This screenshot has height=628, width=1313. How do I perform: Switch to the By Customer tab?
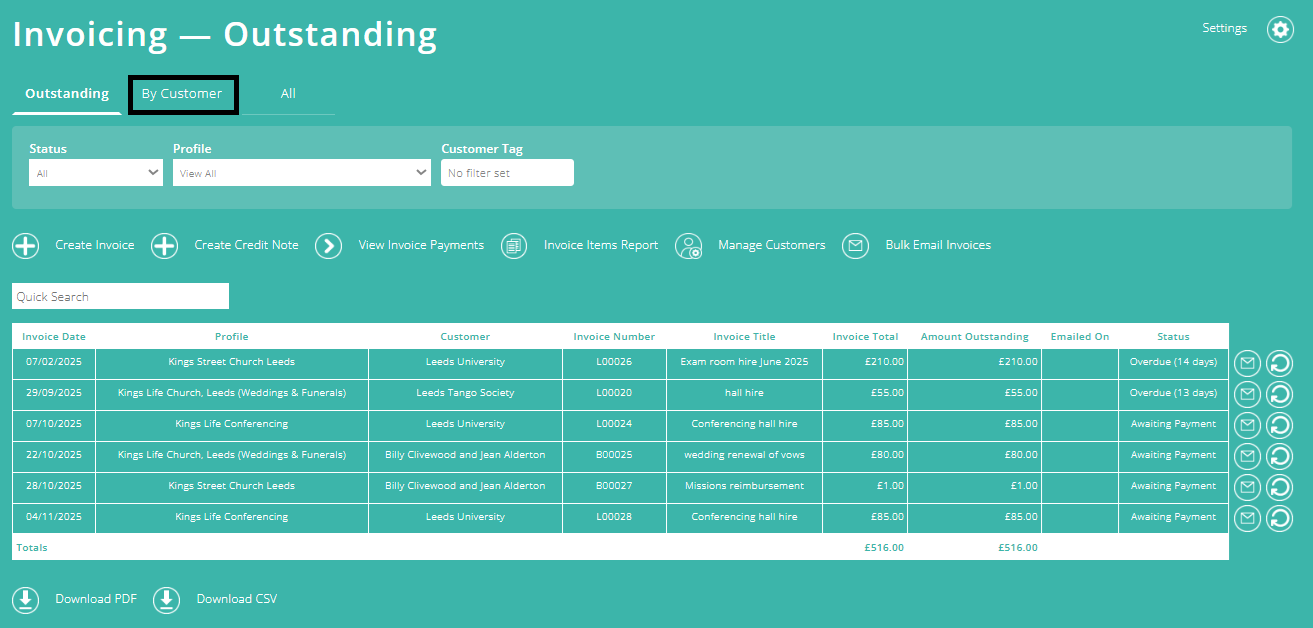tap(183, 93)
